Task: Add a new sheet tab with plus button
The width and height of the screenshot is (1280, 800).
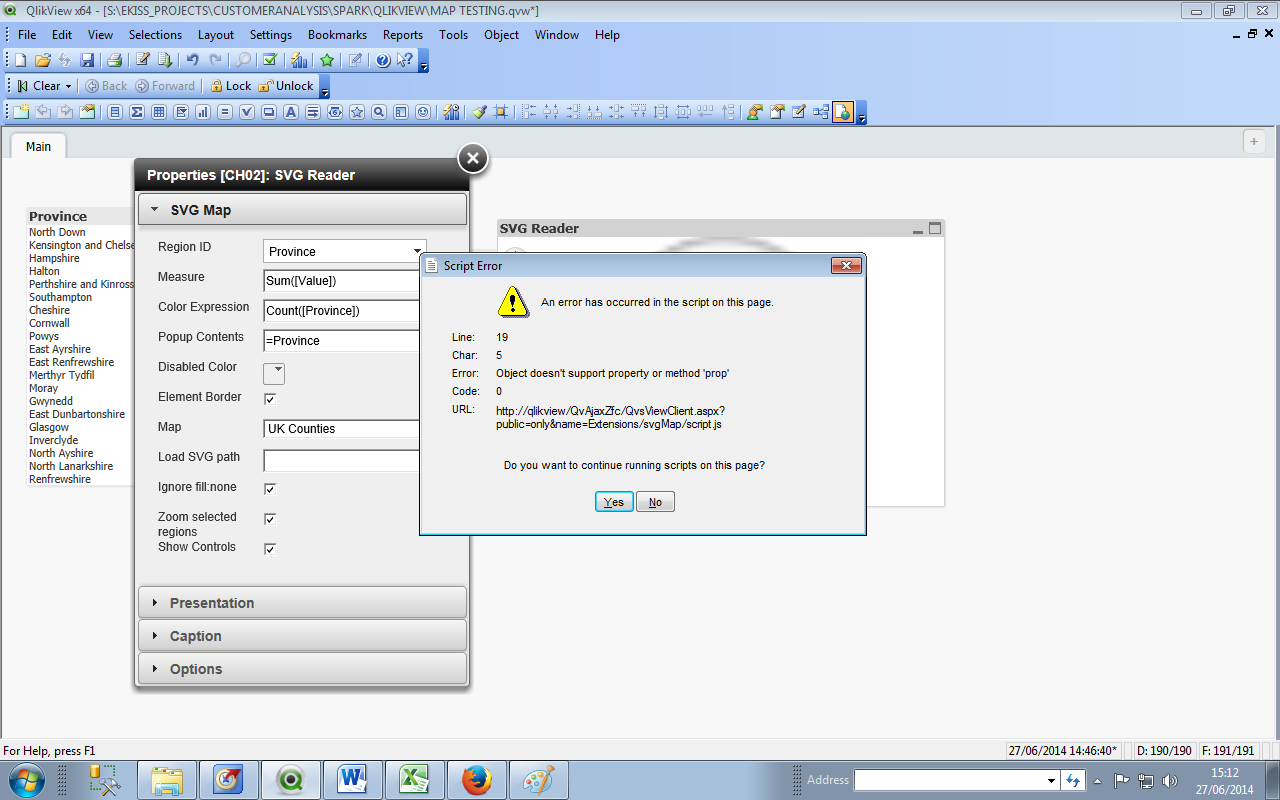Action: click(1254, 142)
